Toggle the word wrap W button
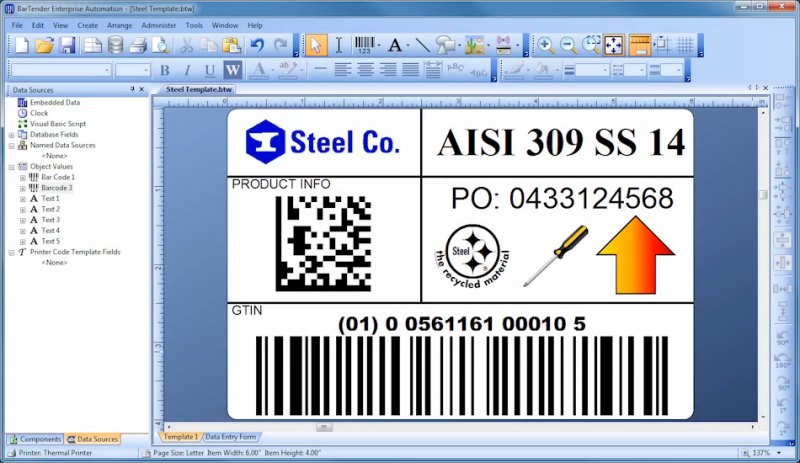This screenshot has width=800, height=463. tap(233, 70)
